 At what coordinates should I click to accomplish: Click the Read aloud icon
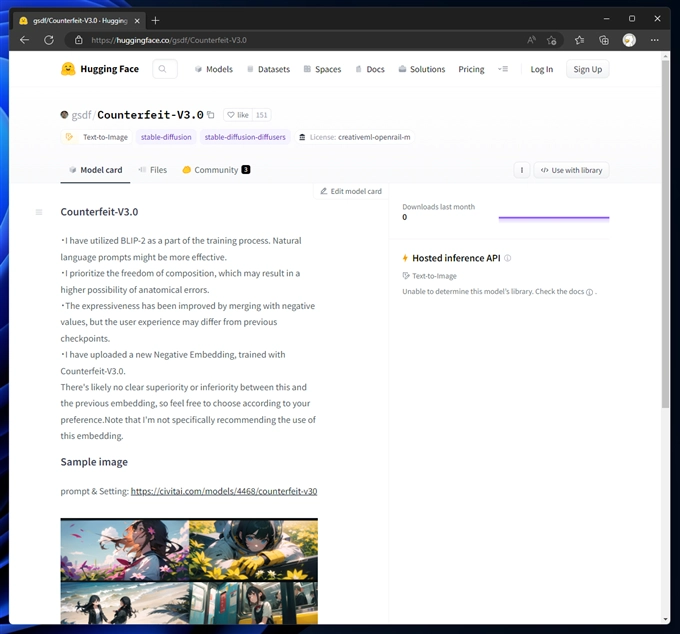click(531, 40)
